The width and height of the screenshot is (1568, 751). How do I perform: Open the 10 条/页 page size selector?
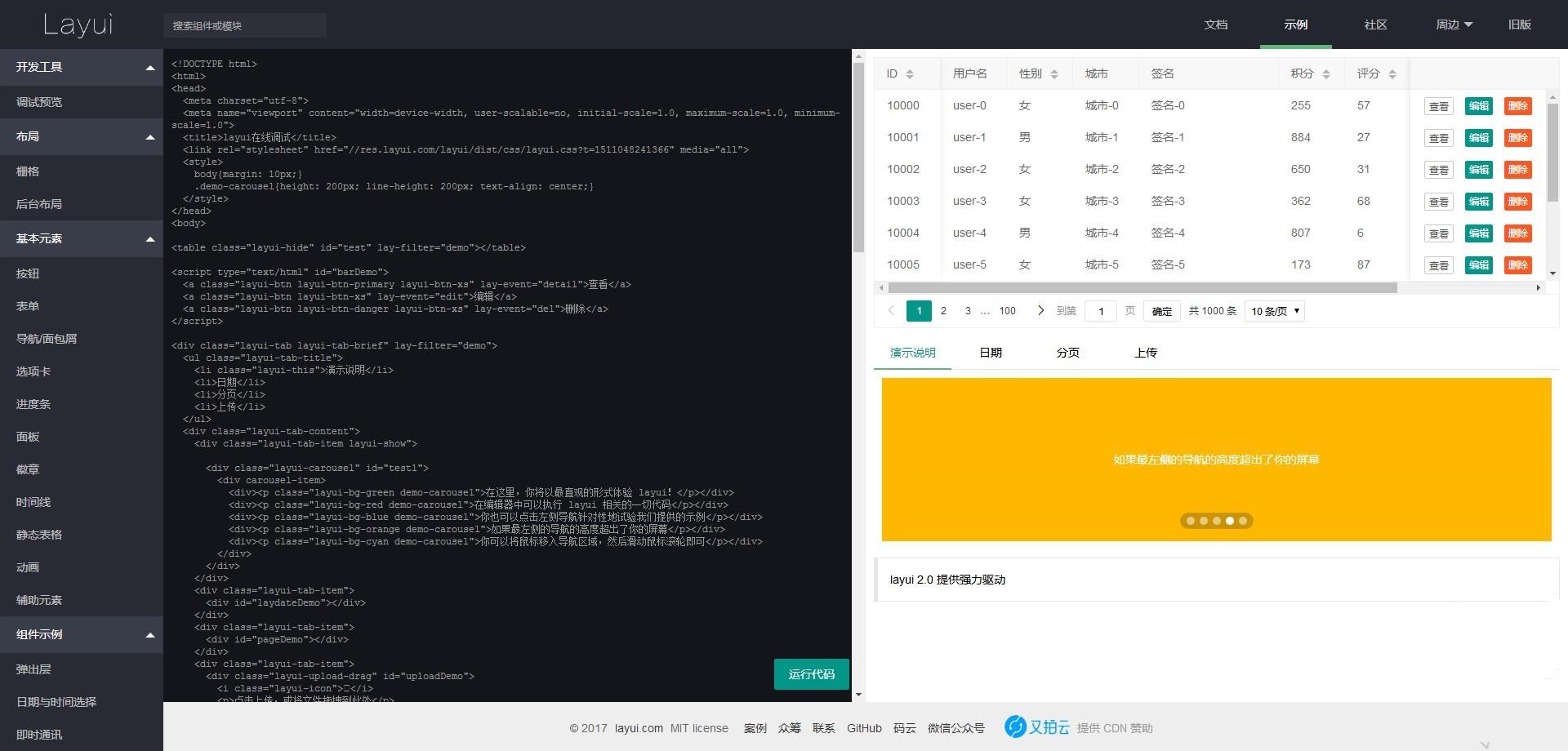coord(1274,311)
